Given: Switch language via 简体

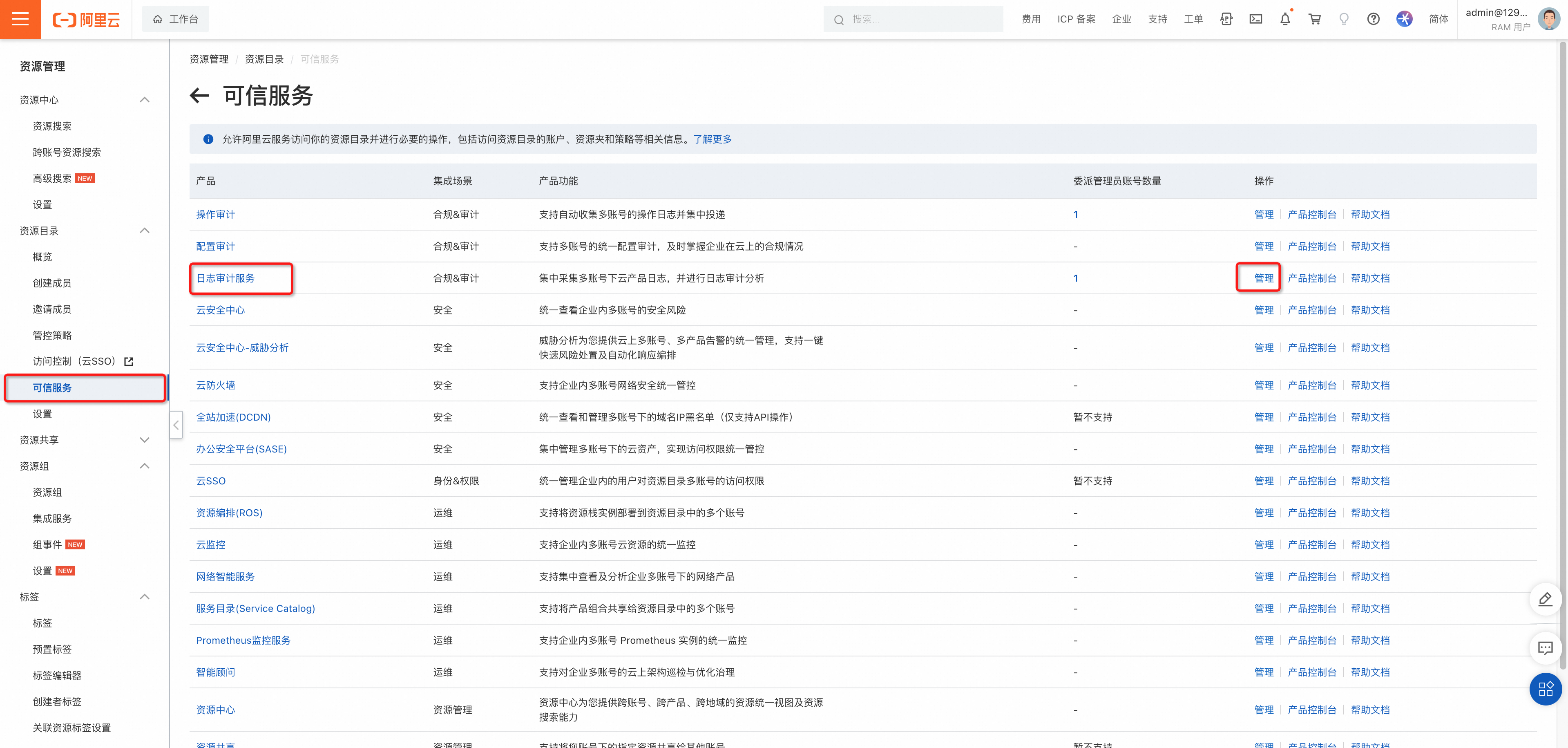Looking at the screenshot, I should point(1438,20).
